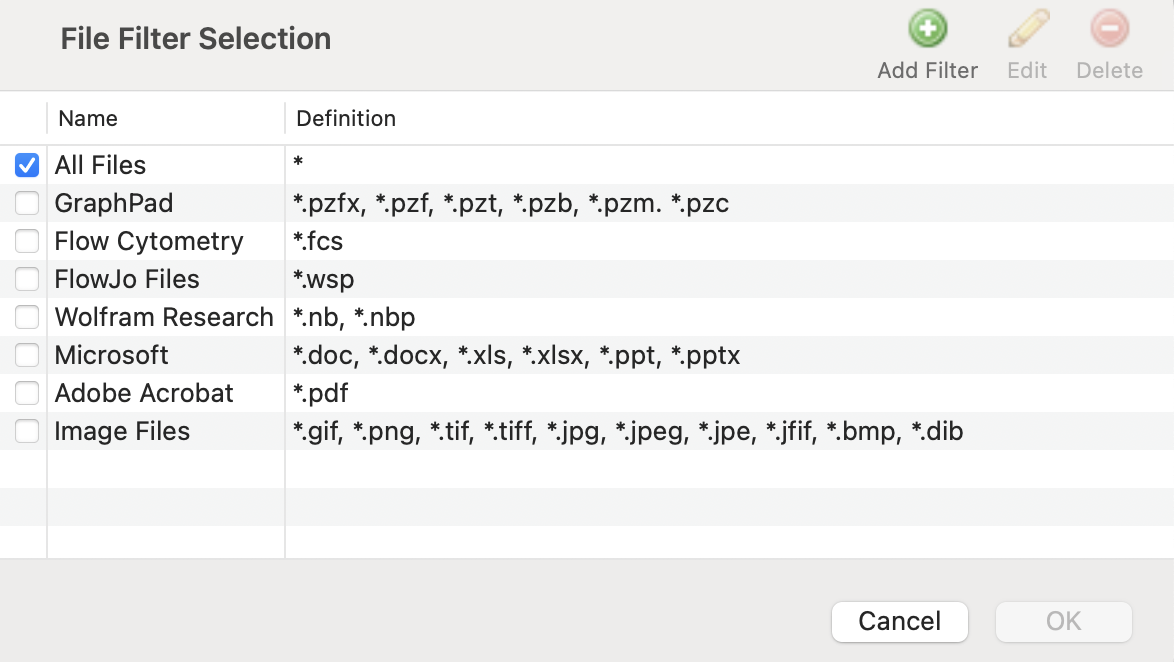The image size is (1174, 662).
Task: Click the Delete minus icon
Action: [x=1109, y=29]
